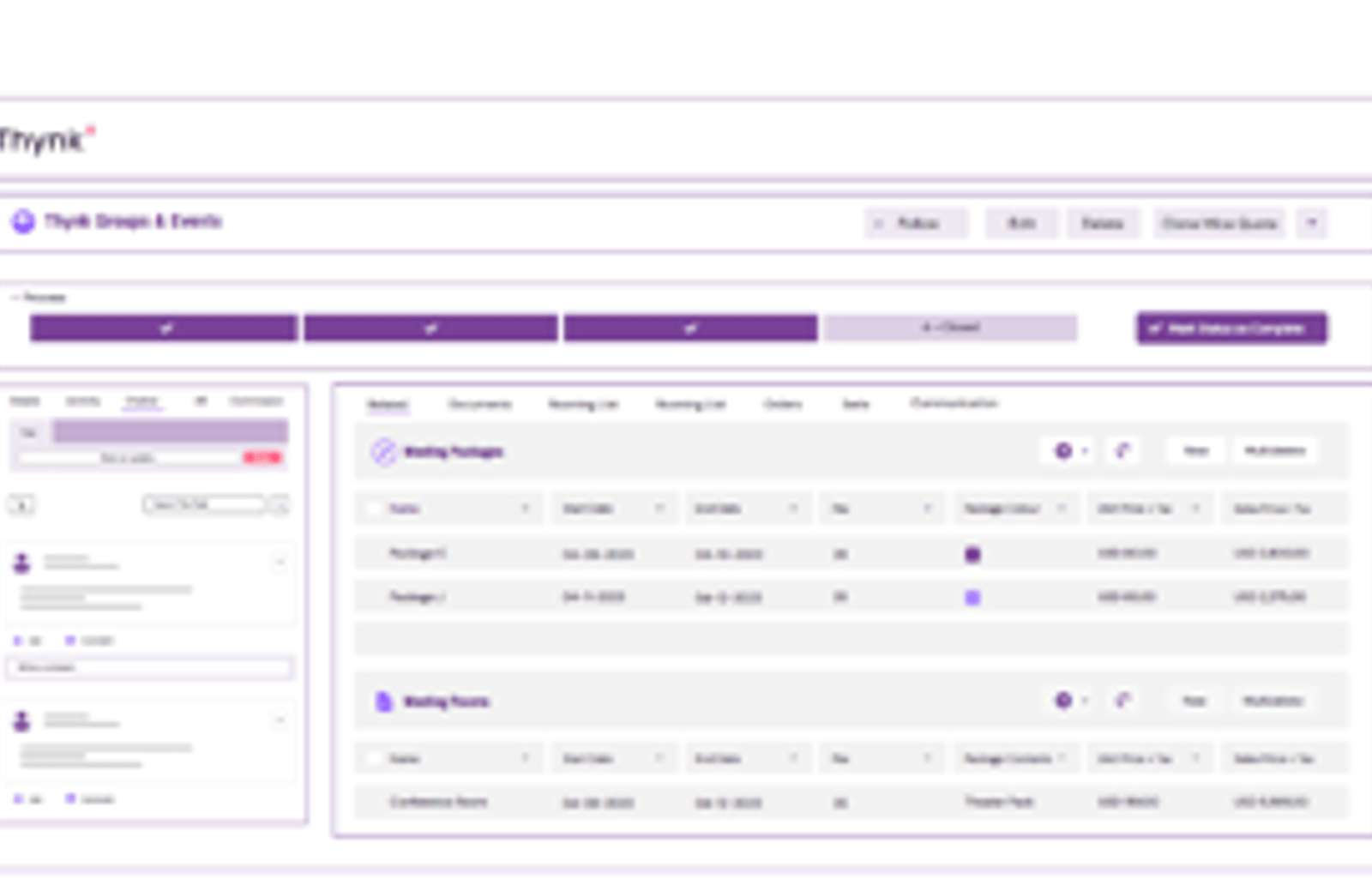Click the Write a comment field under first post

click(x=150, y=667)
